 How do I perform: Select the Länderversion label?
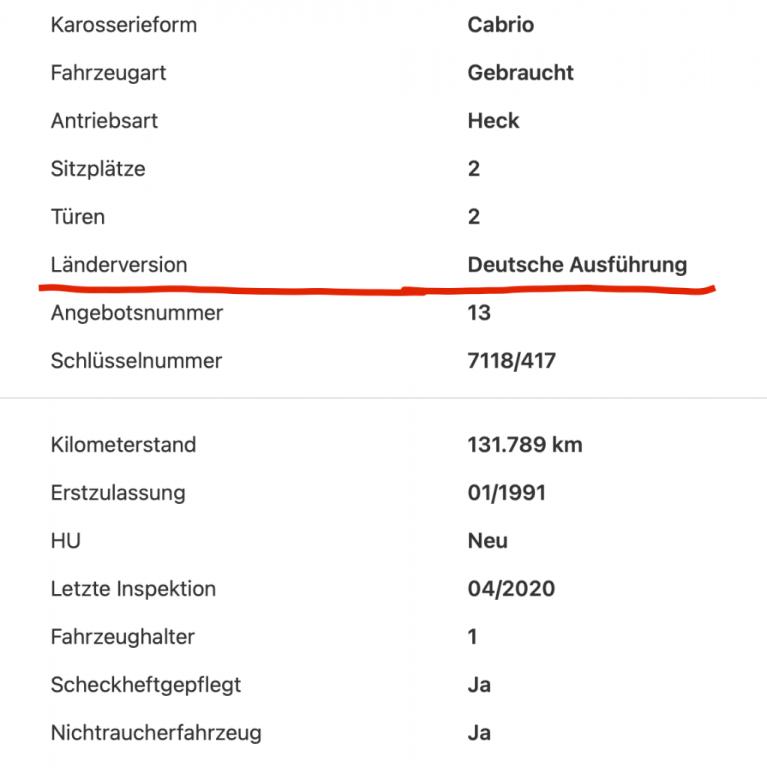click(x=119, y=265)
